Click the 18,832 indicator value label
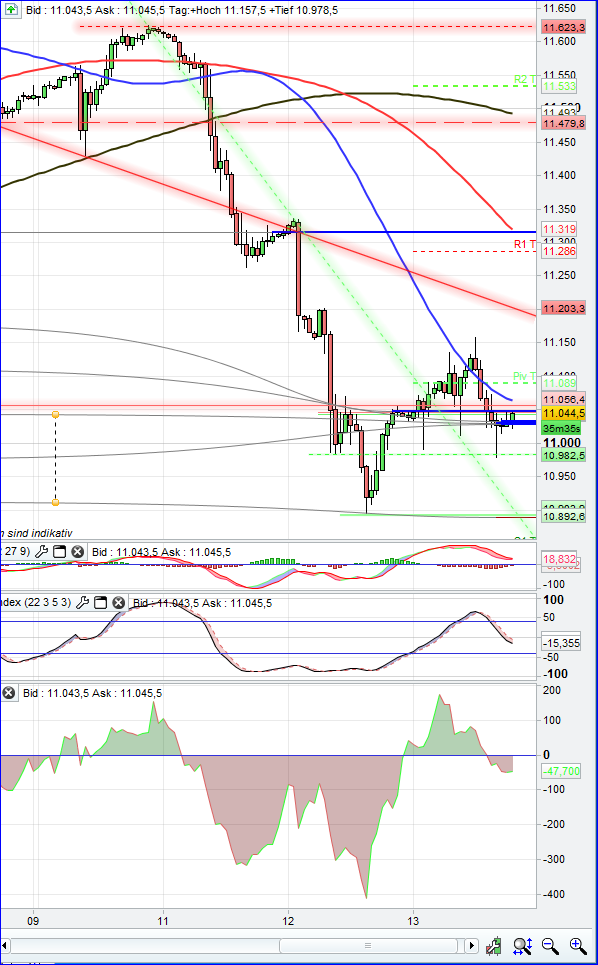Screen dimensions: 598x965 pyautogui.click(x=560, y=559)
